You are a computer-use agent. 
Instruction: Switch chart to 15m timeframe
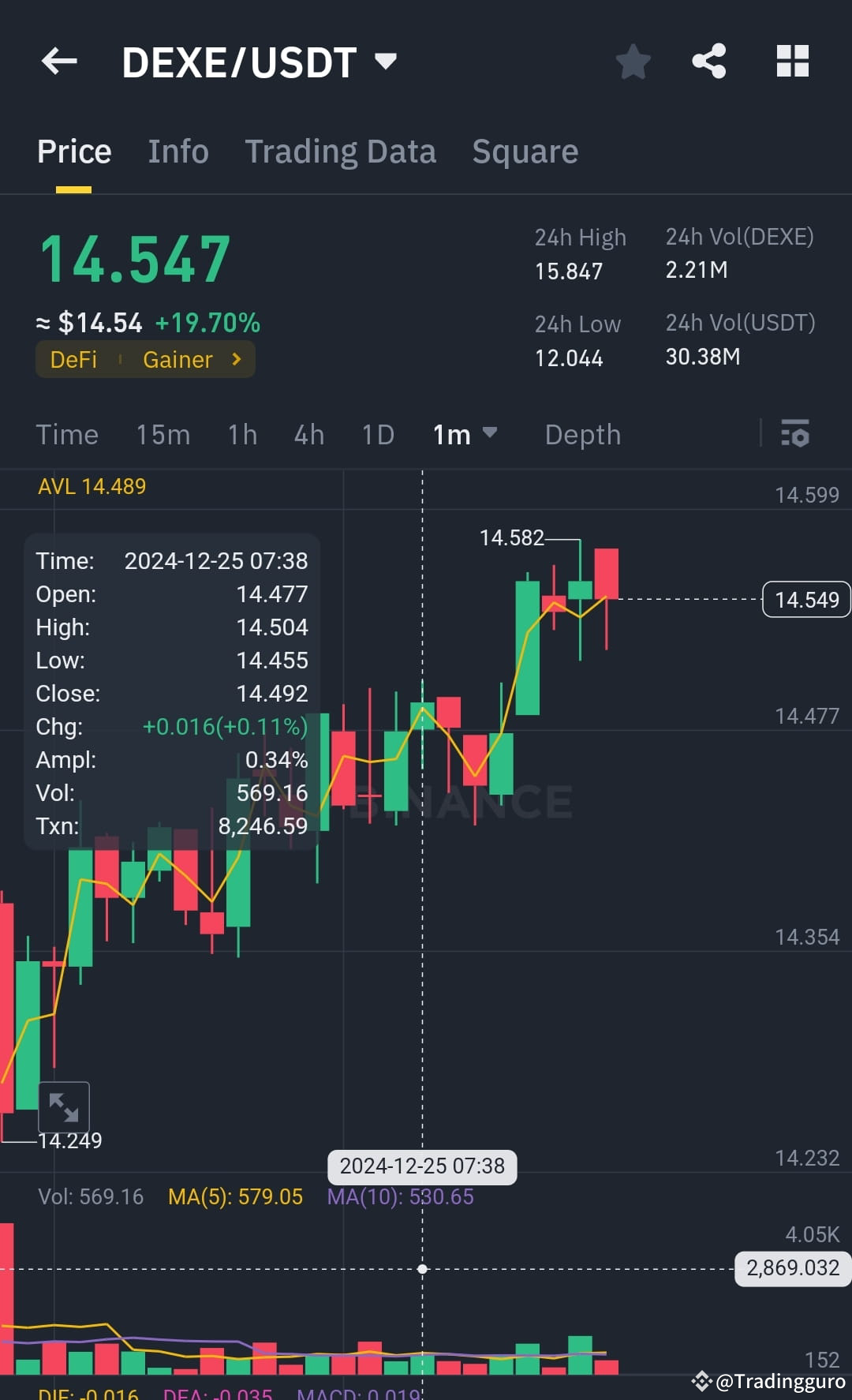[x=163, y=435]
